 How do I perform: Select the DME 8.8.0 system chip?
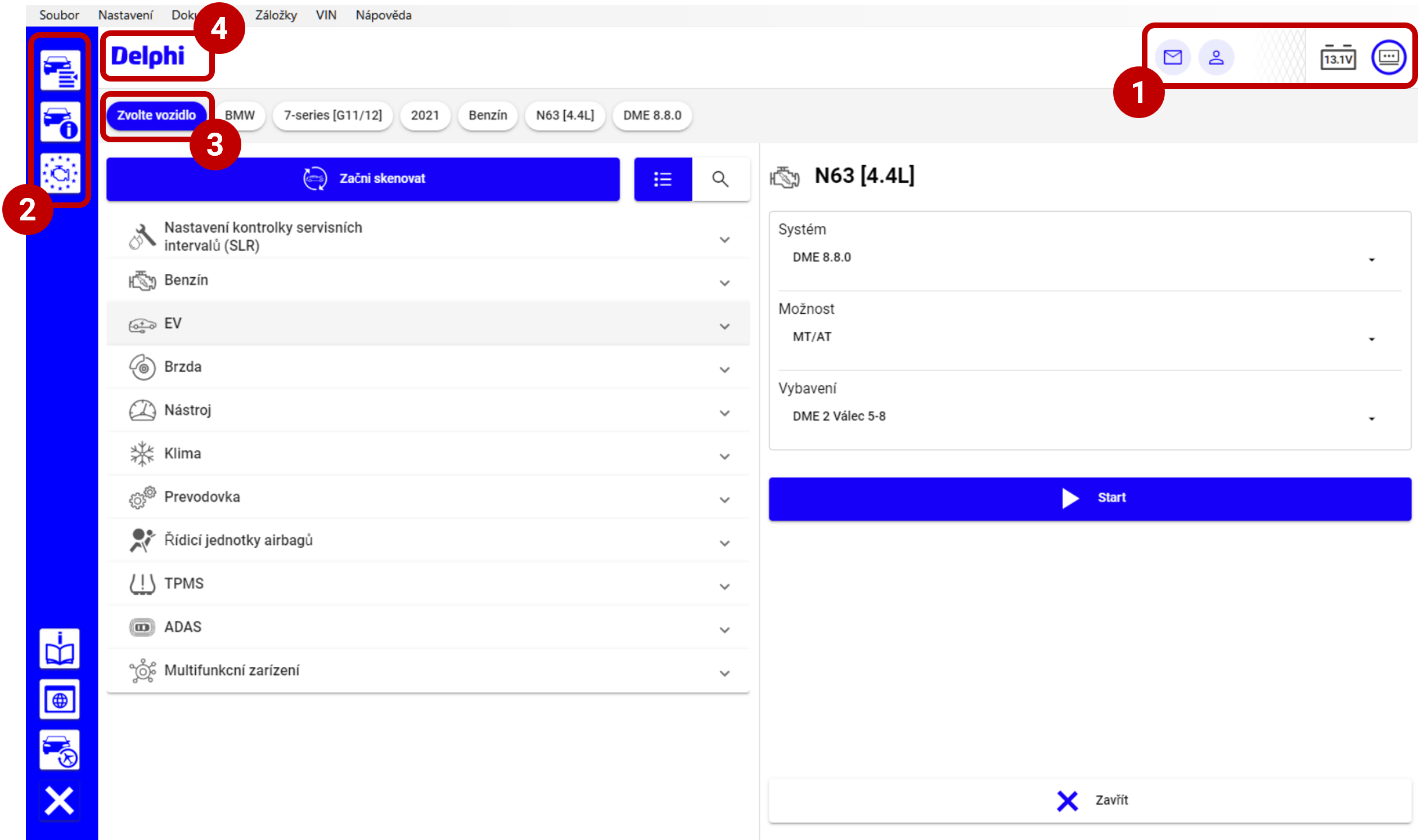point(652,115)
